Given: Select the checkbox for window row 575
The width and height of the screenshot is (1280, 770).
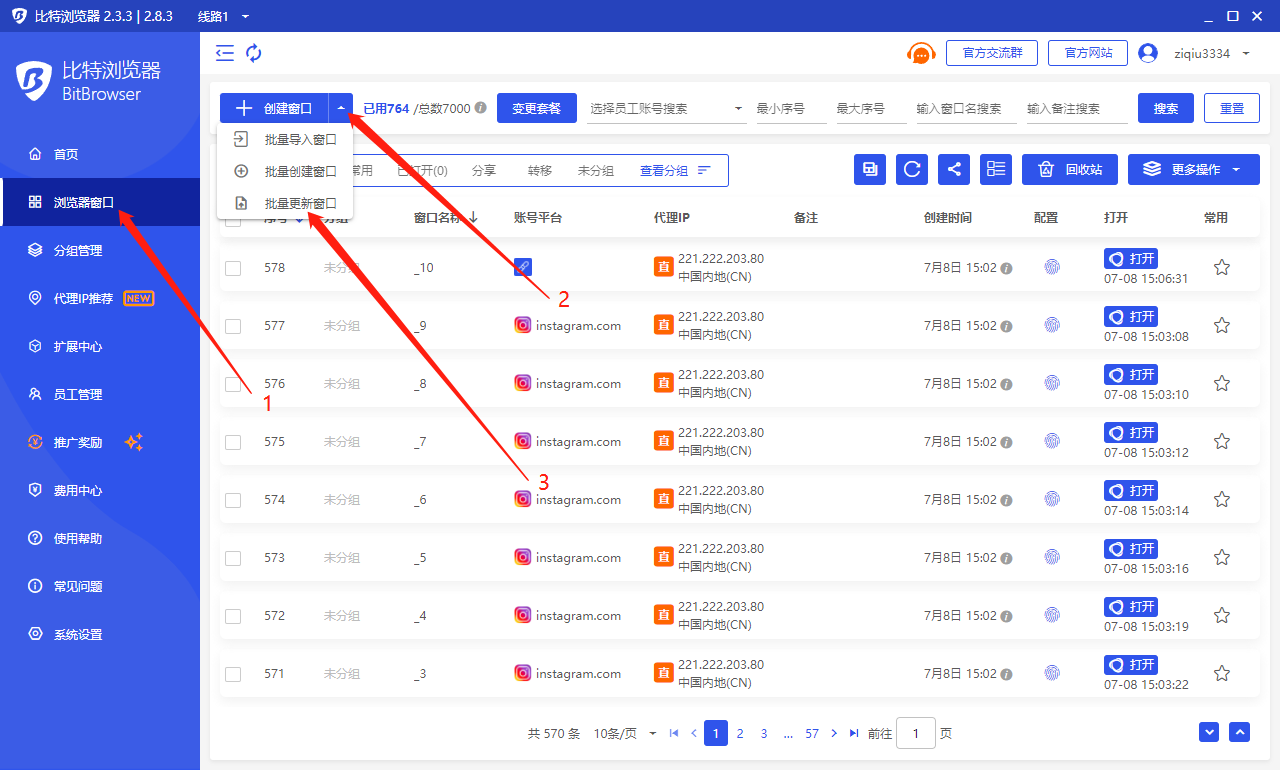Looking at the screenshot, I should coord(233,442).
